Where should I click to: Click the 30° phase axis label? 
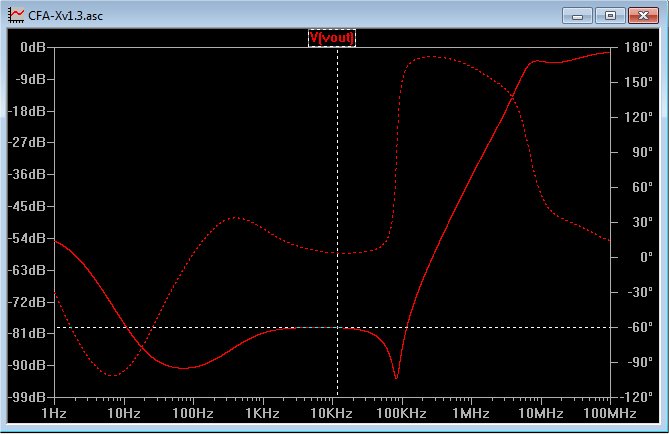pos(643,222)
